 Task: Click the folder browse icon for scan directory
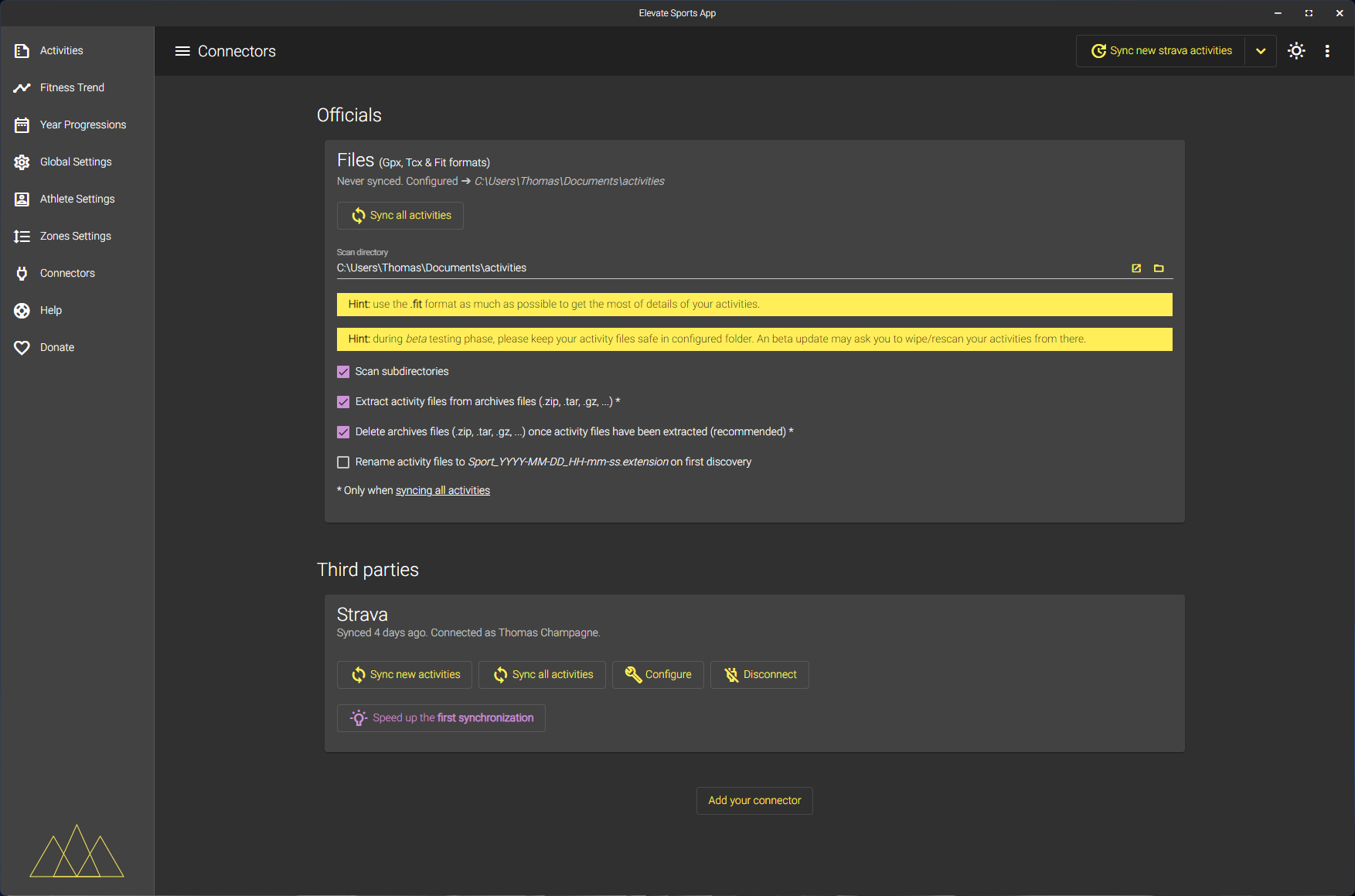(1159, 268)
